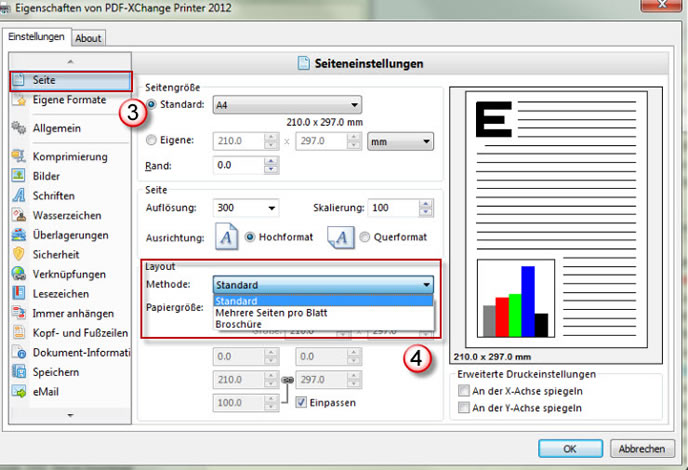Select the Standard page size radio button
Screen dimensions: 688x470
click(x=151, y=104)
